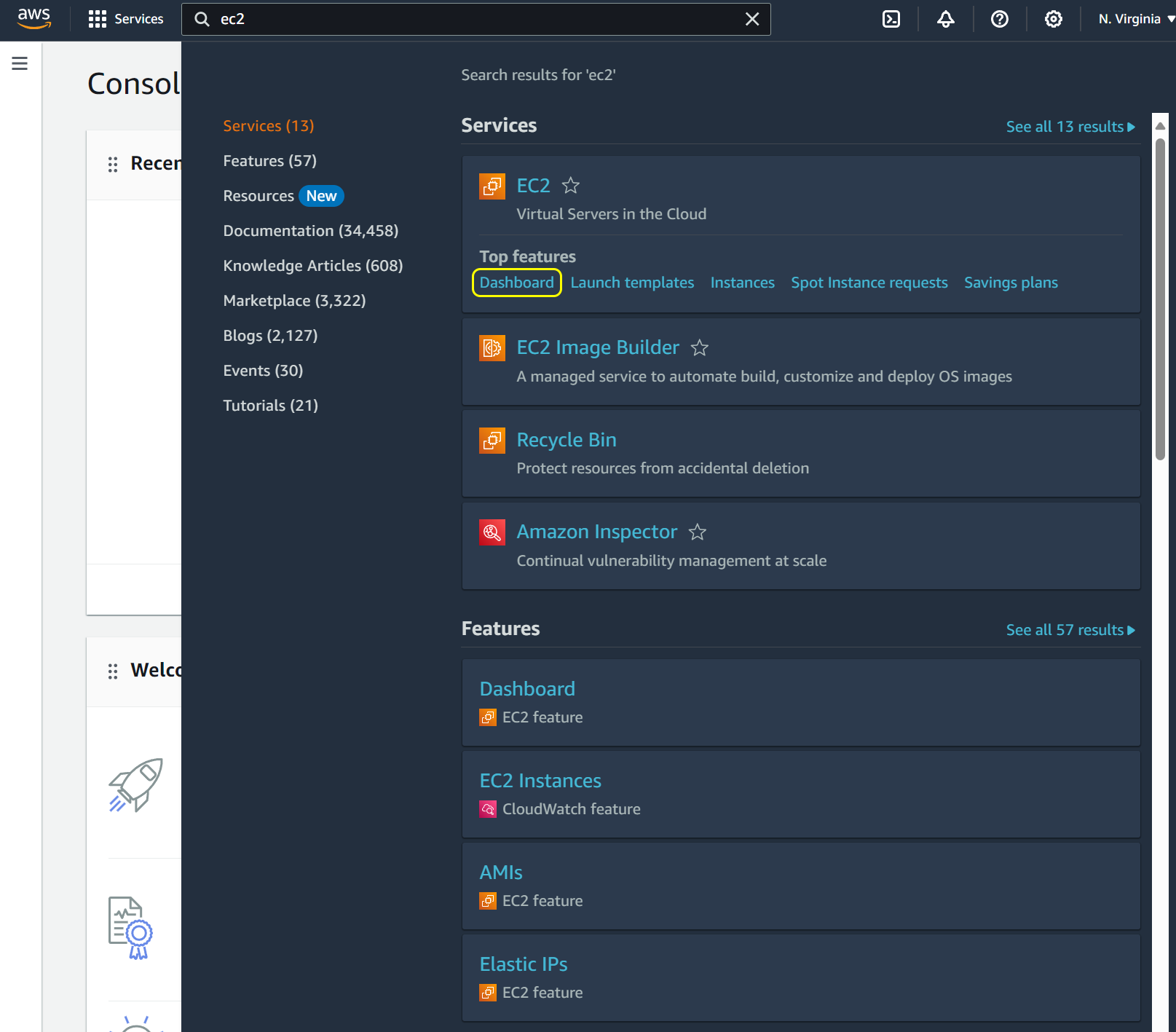This screenshot has width=1176, height=1032.
Task: Click the Recycle Bin service icon
Action: [x=492, y=440]
